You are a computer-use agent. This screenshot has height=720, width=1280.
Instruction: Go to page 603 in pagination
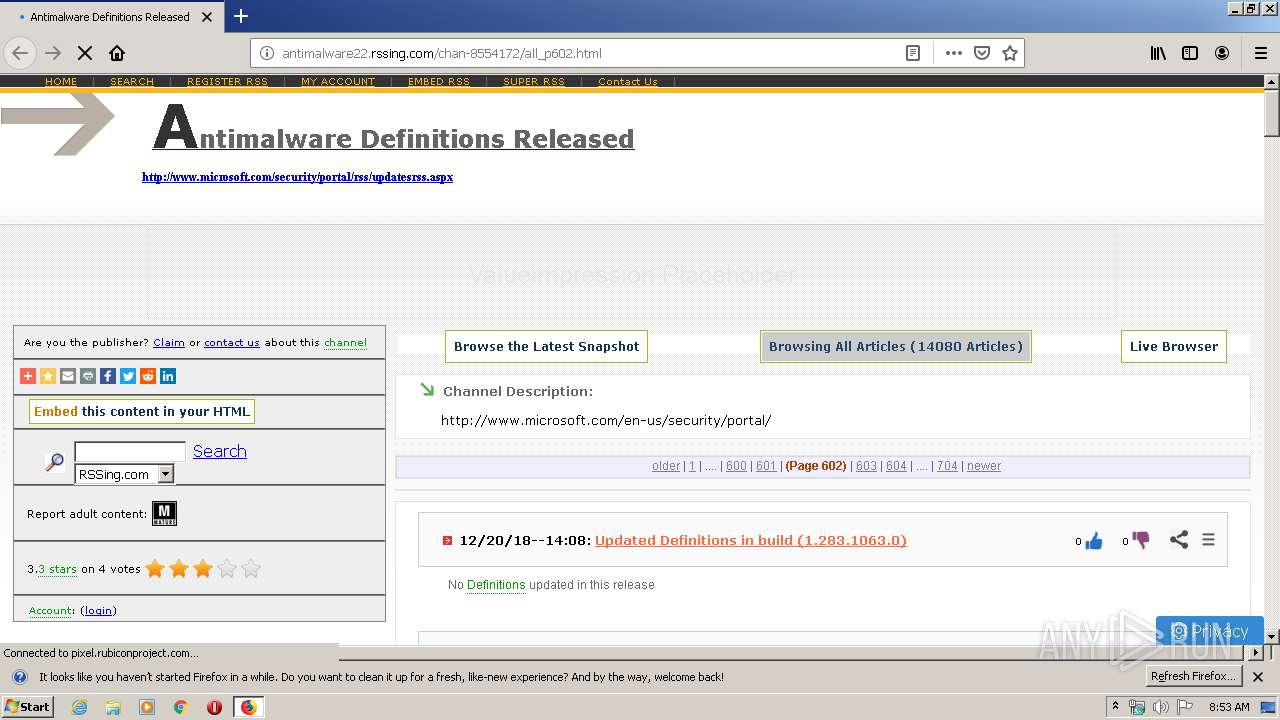[866, 466]
